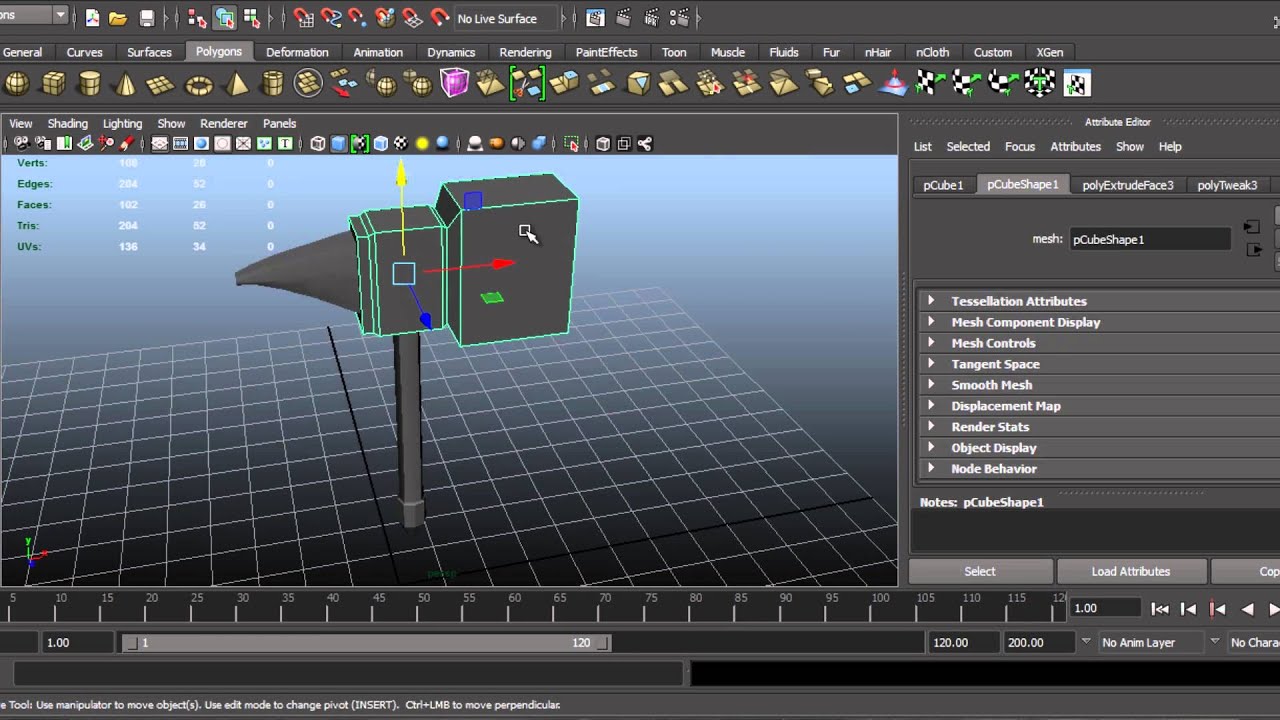Select by hierarchy mode icon
Image resolution: width=1280 pixels, height=720 pixels.
coord(197,18)
